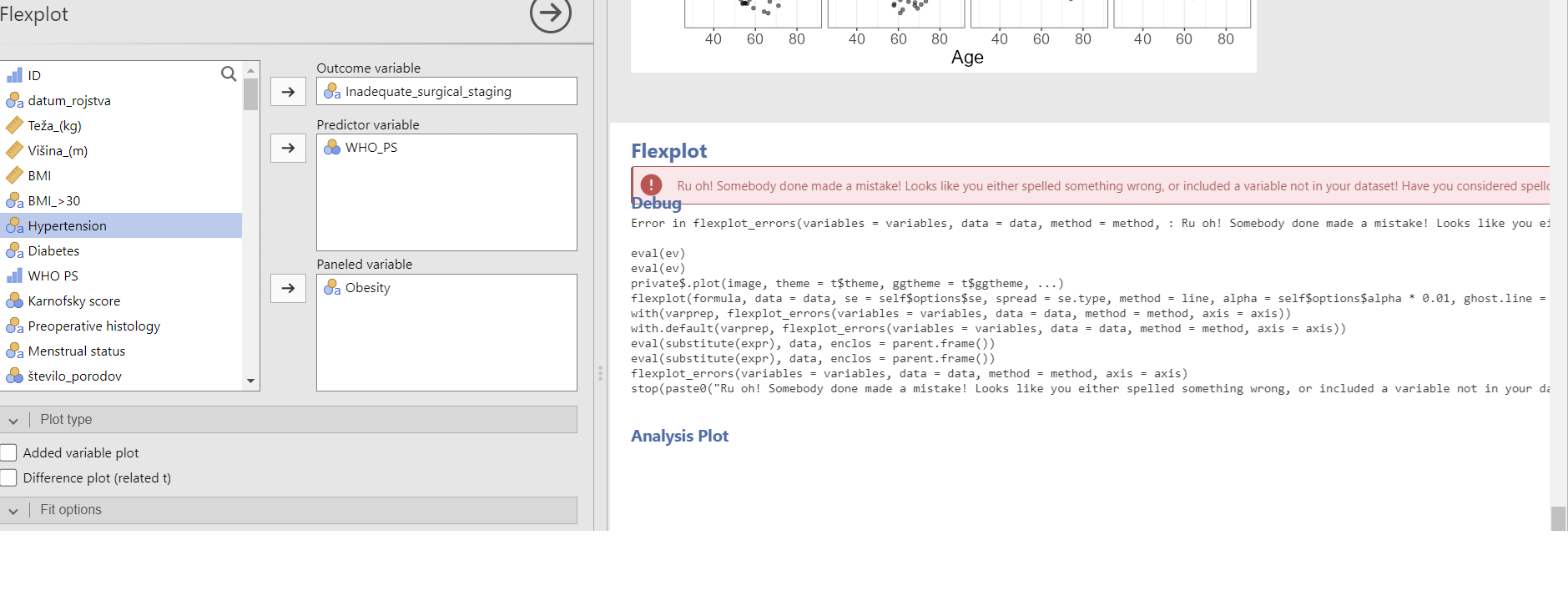Click the search magnifier in variable list

pos(228,74)
